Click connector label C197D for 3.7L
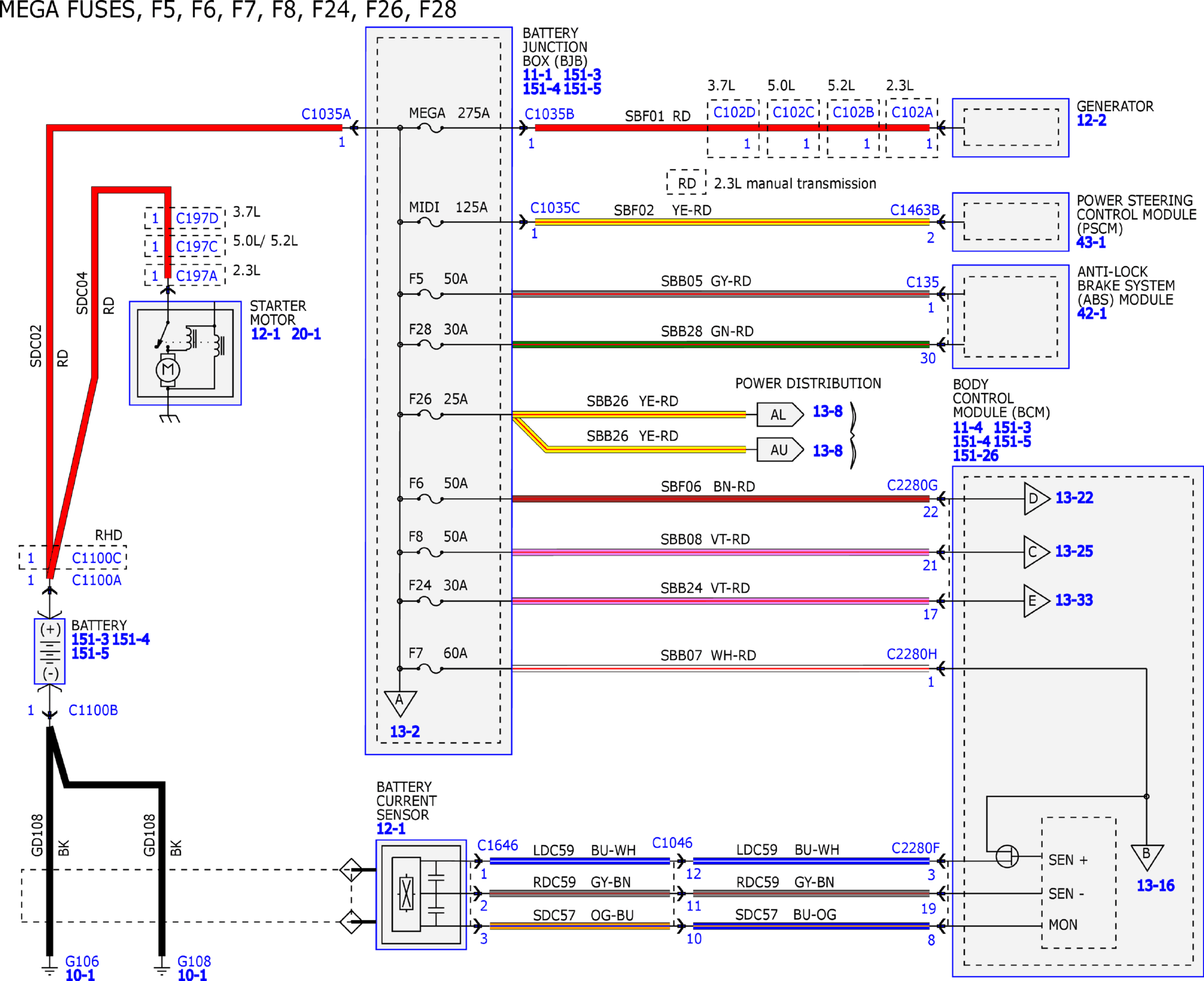Screen dimensions: 1204x981 [197, 218]
